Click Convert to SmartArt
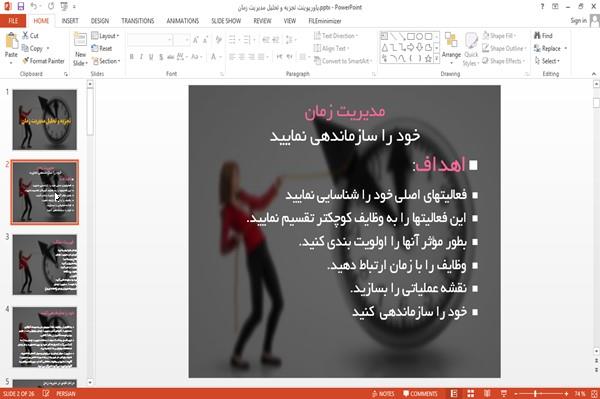 (x=343, y=61)
